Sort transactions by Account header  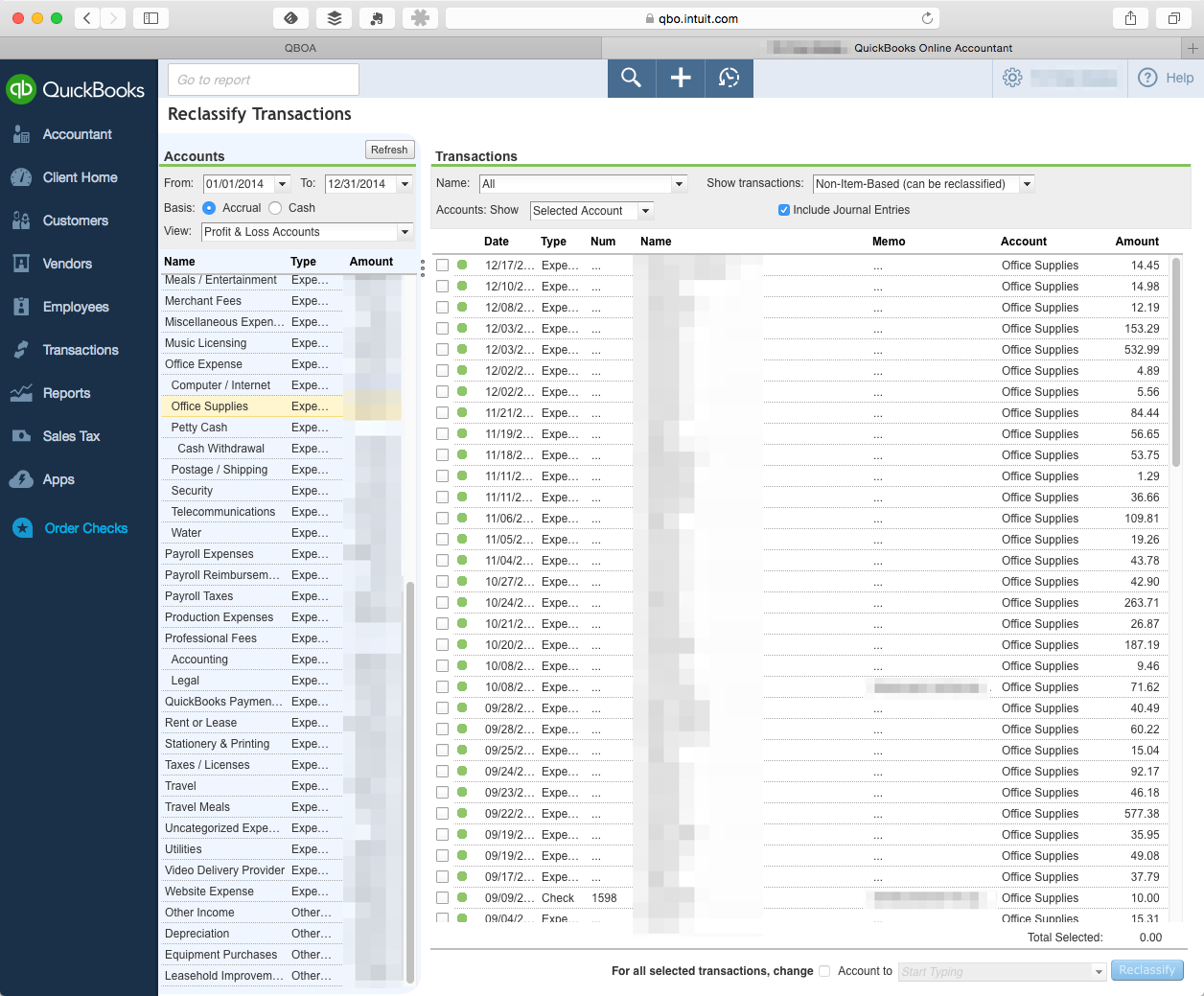coord(1024,242)
